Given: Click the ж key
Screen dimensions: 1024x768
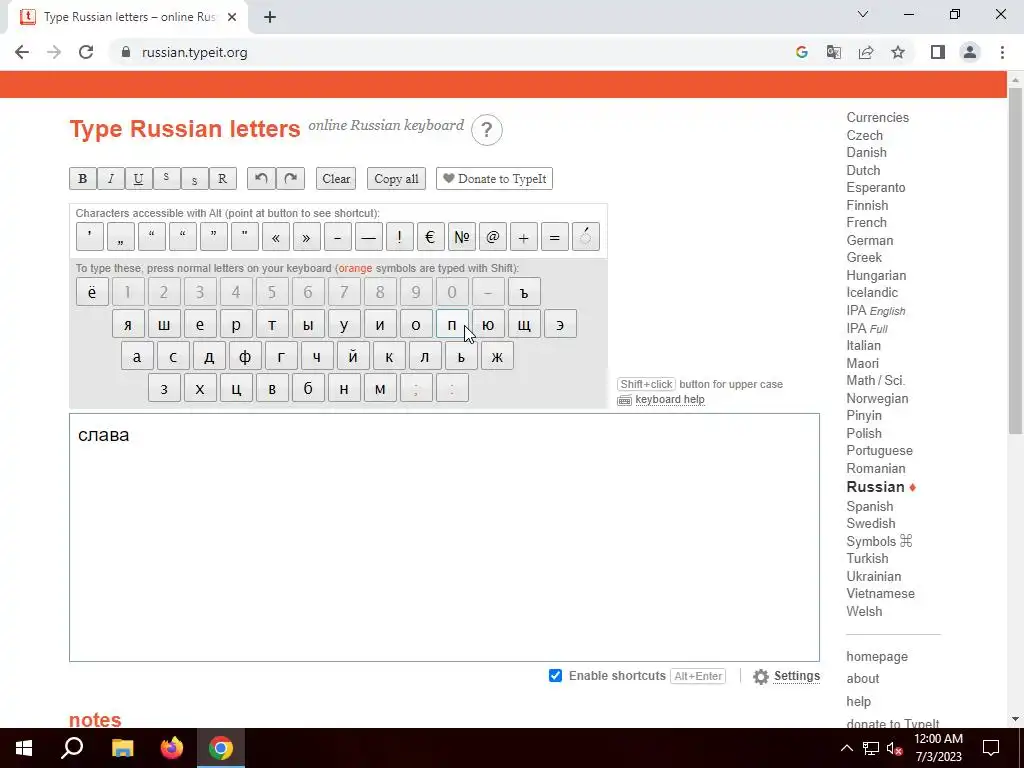Looking at the screenshot, I should click(497, 357).
